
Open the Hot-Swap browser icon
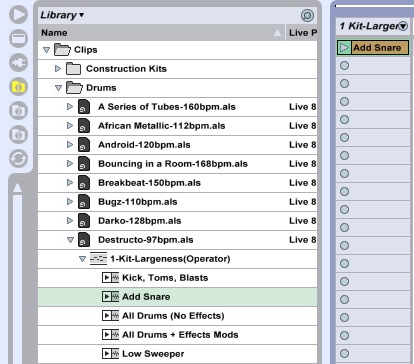[18, 159]
